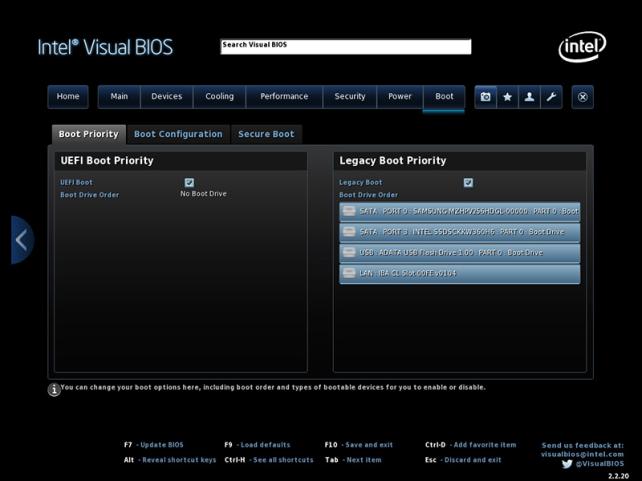This screenshot has height=481, width=642.
Task: Select the Boot menu
Action: point(444,97)
